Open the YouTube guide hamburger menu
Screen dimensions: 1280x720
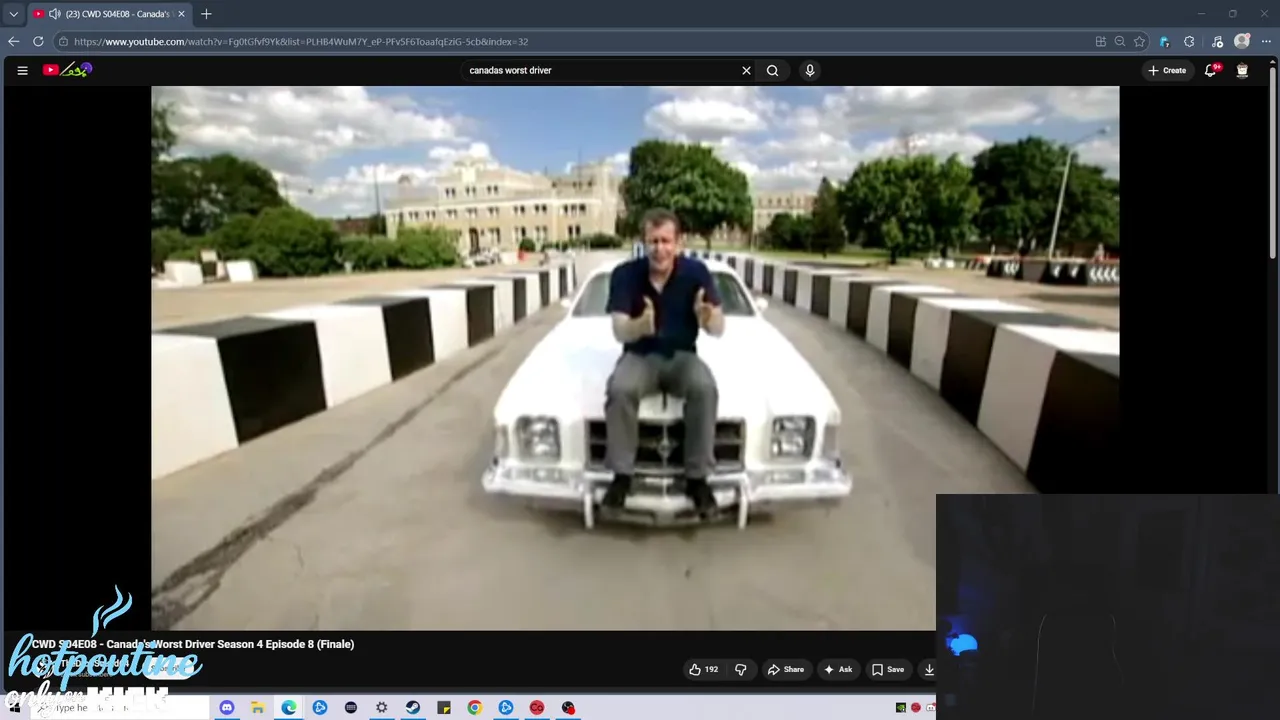(x=22, y=70)
